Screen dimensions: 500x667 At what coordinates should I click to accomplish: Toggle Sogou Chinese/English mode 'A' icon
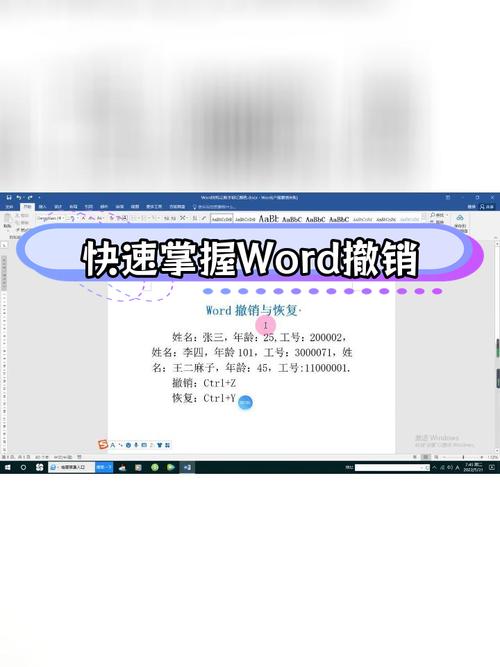[113, 445]
